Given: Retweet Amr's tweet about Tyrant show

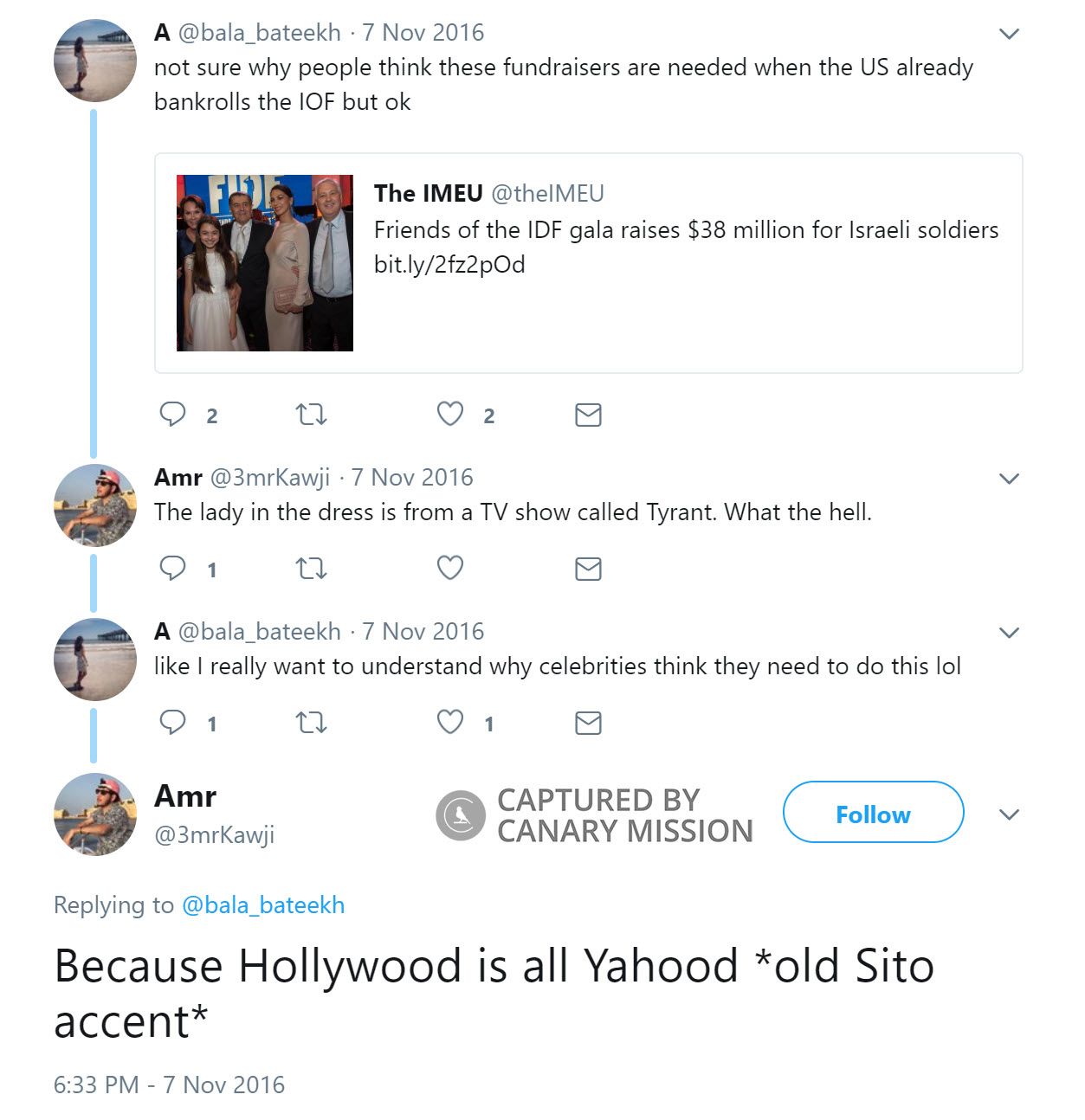Looking at the screenshot, I should pyautogui.click(x=311, y=569).
